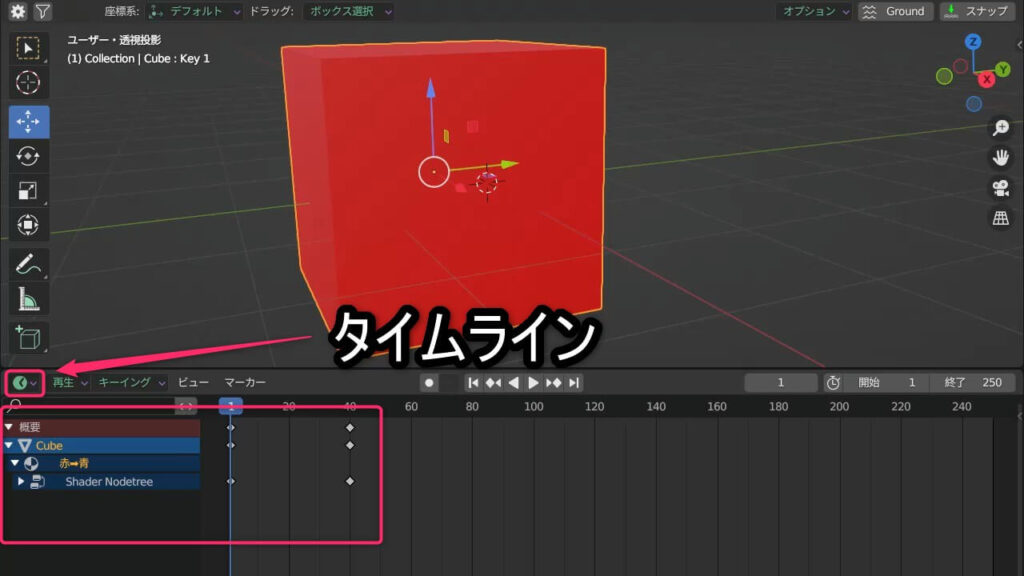
Task: Switch perspective/orthographic grid icon
Action: pos(1000,218)
